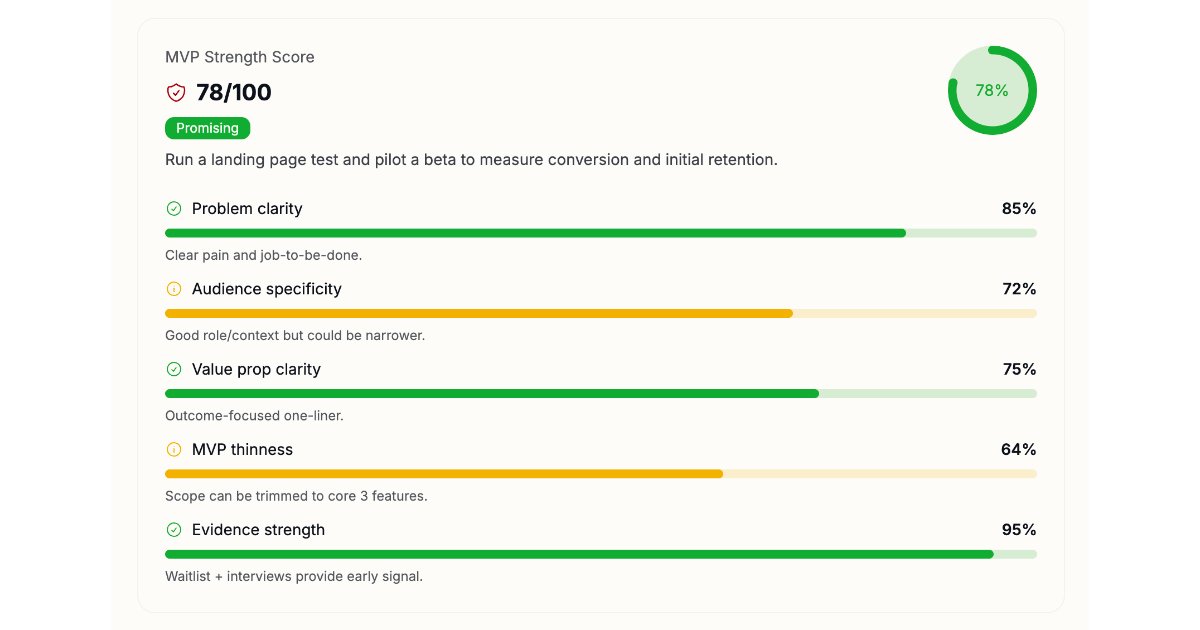Click the info icon beside MVP thinness
This screenshot has width=1200, height=630.
pyautogui.click(x=172, y=450)
